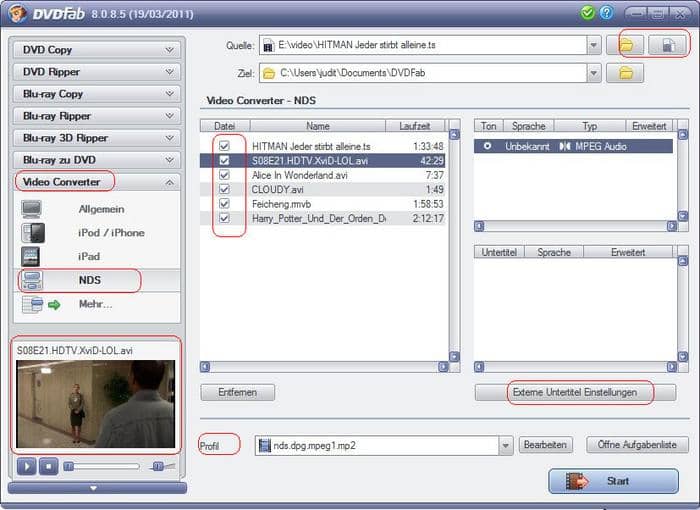Choose the Allgemein converter mode
The width and height of the screenshot is (700, 510).
[x=101, y=209]
